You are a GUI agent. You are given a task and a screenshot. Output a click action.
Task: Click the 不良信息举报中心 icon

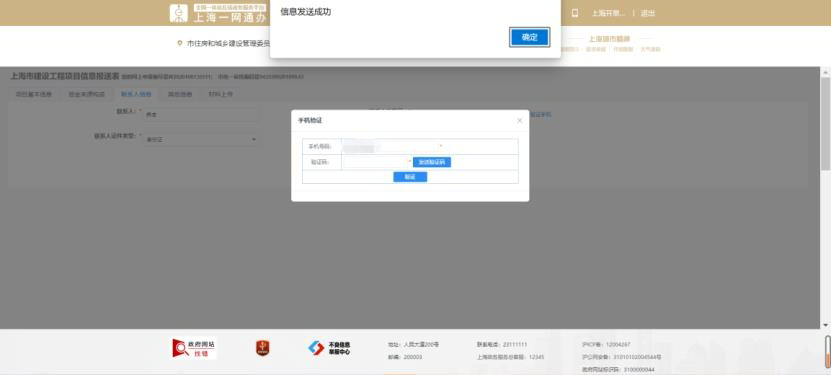coord(330,348)
